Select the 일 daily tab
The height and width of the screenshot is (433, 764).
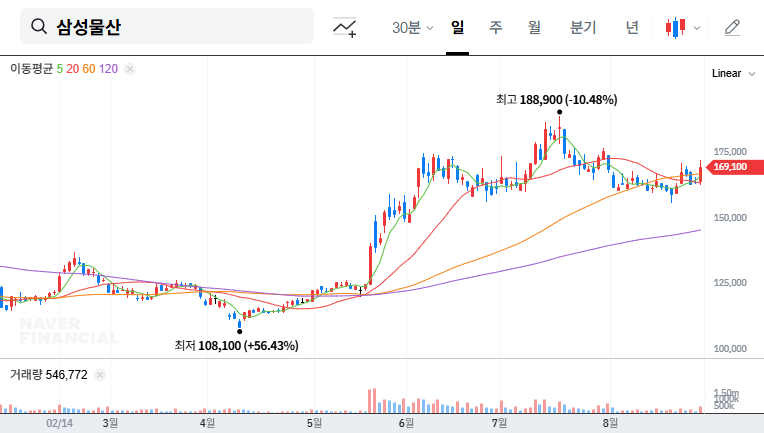click(457, 27)
